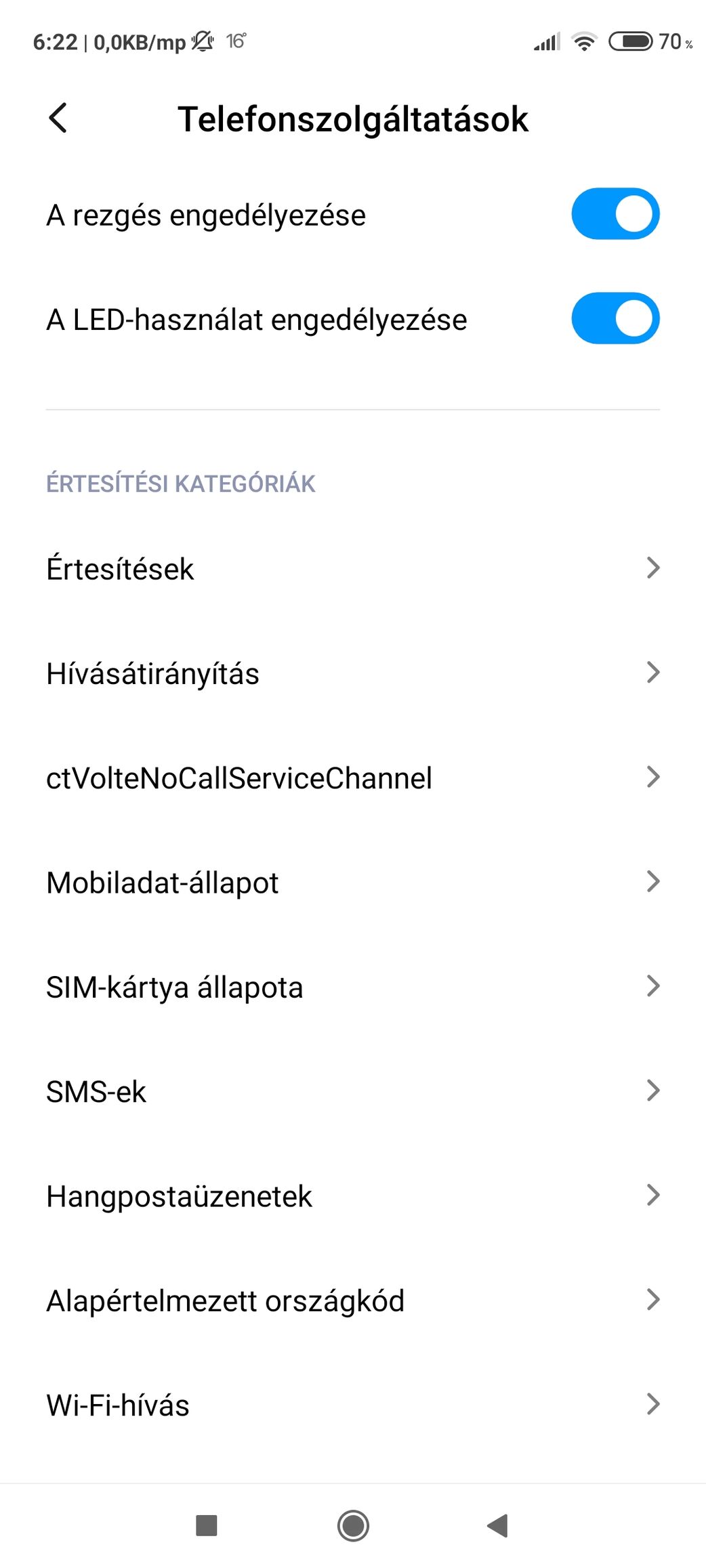Go to Hangpostaüzenetek settings

click(x=353, y=1195)
